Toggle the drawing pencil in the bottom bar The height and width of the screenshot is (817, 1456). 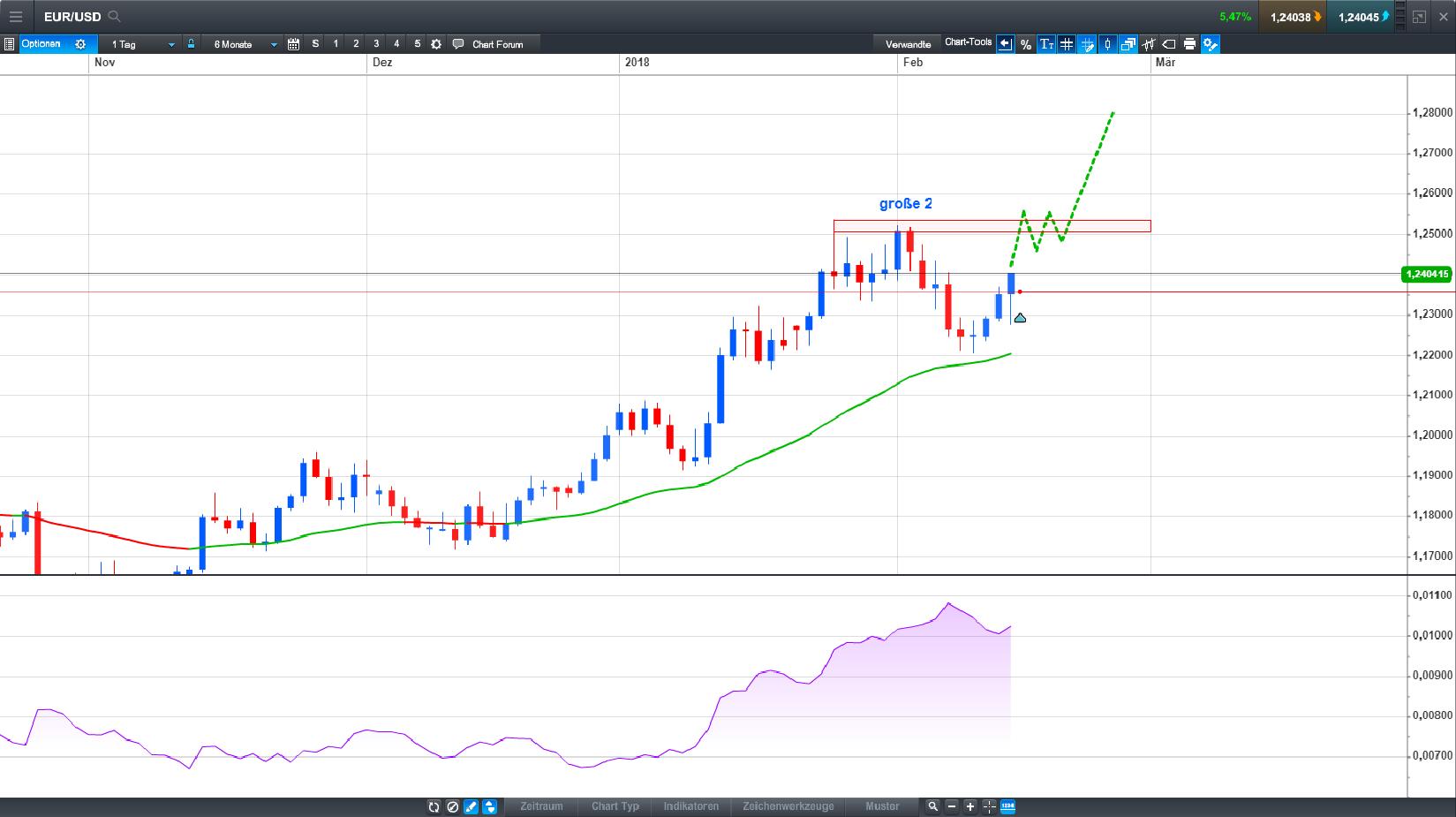pos(470,806)
